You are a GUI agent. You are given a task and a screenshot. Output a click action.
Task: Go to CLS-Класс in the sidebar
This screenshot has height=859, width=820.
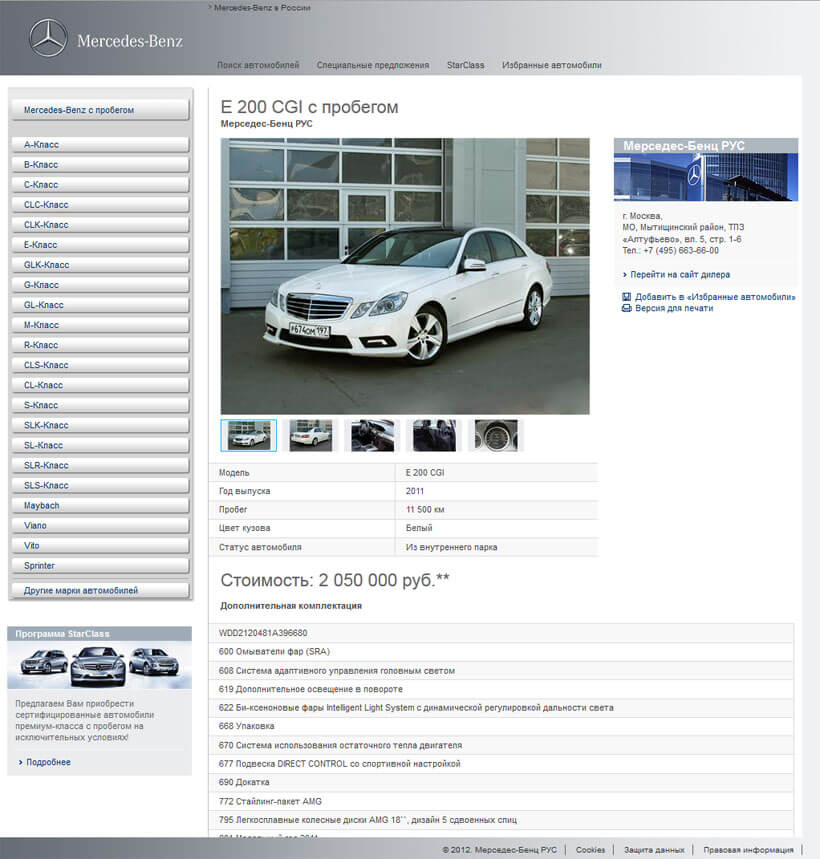tap(100, 365)
